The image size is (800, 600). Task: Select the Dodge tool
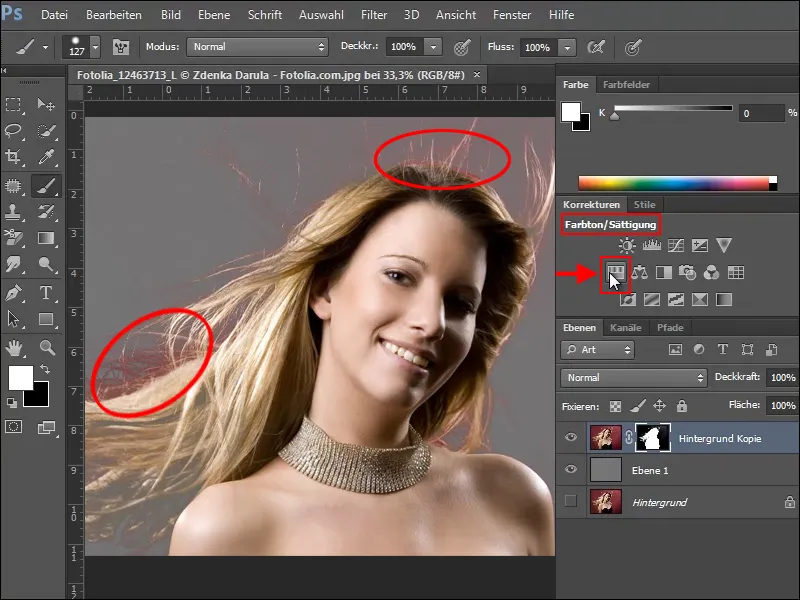click(46, 264)
